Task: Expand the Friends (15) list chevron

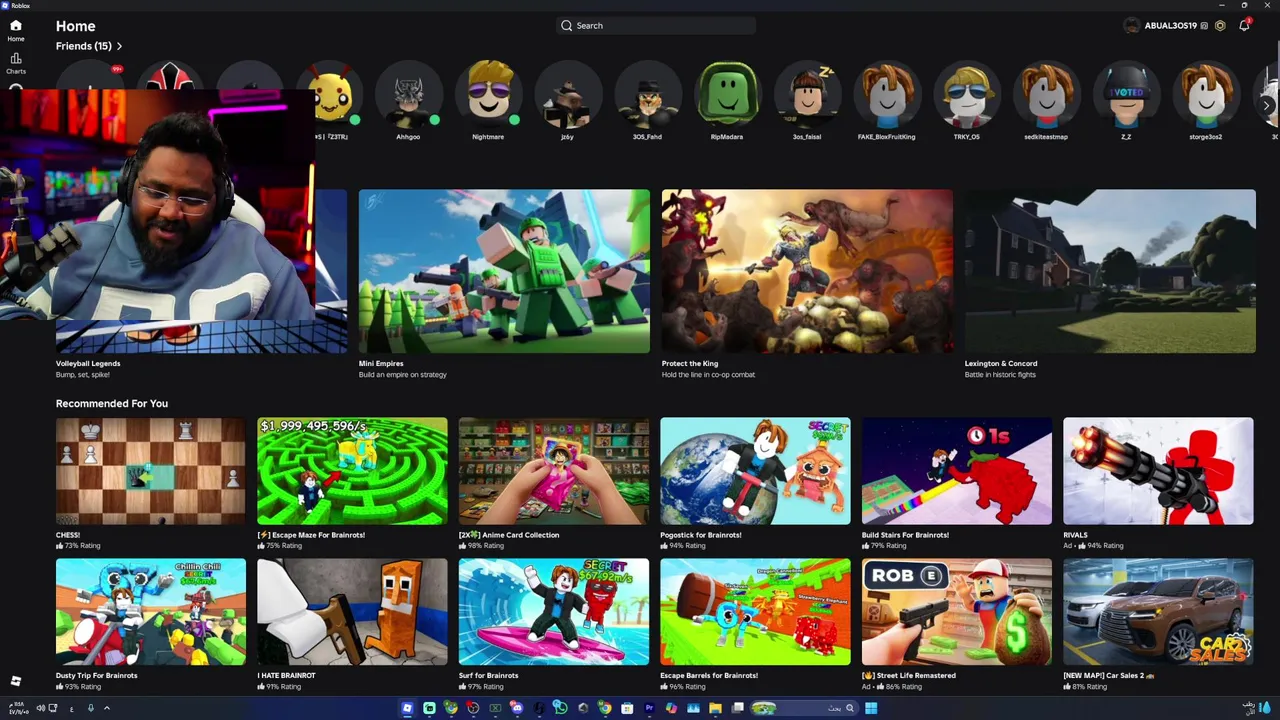Action: 119,46
